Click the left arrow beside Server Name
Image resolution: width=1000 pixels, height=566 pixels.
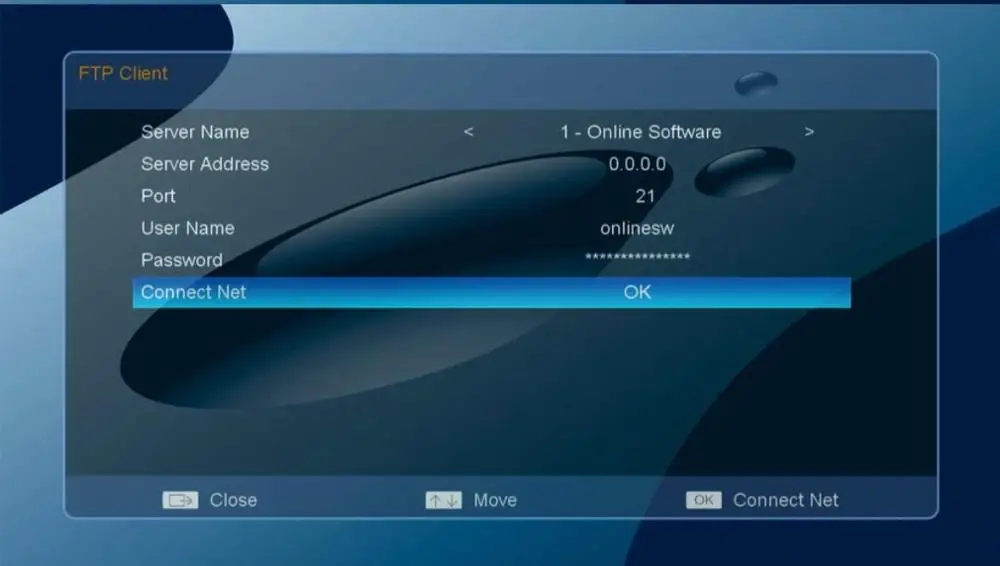point(469,132)
